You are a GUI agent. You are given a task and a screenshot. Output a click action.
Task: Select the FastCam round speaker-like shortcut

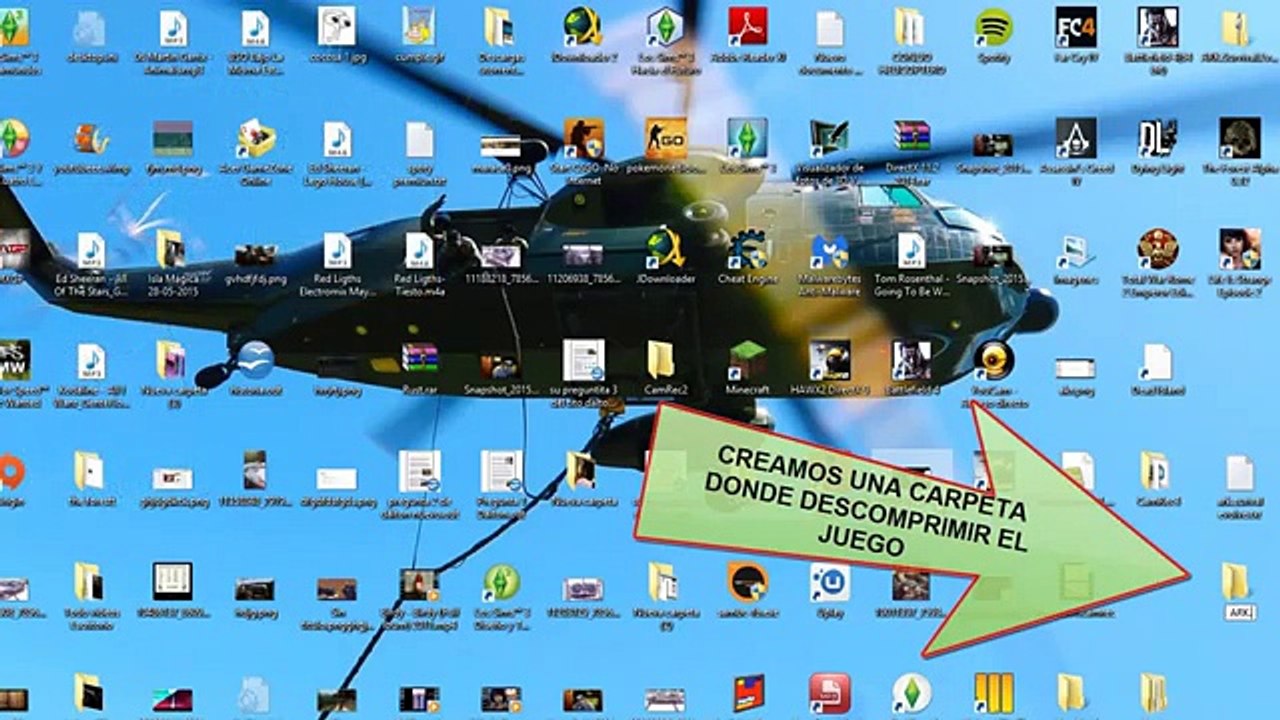coord(993,360)
